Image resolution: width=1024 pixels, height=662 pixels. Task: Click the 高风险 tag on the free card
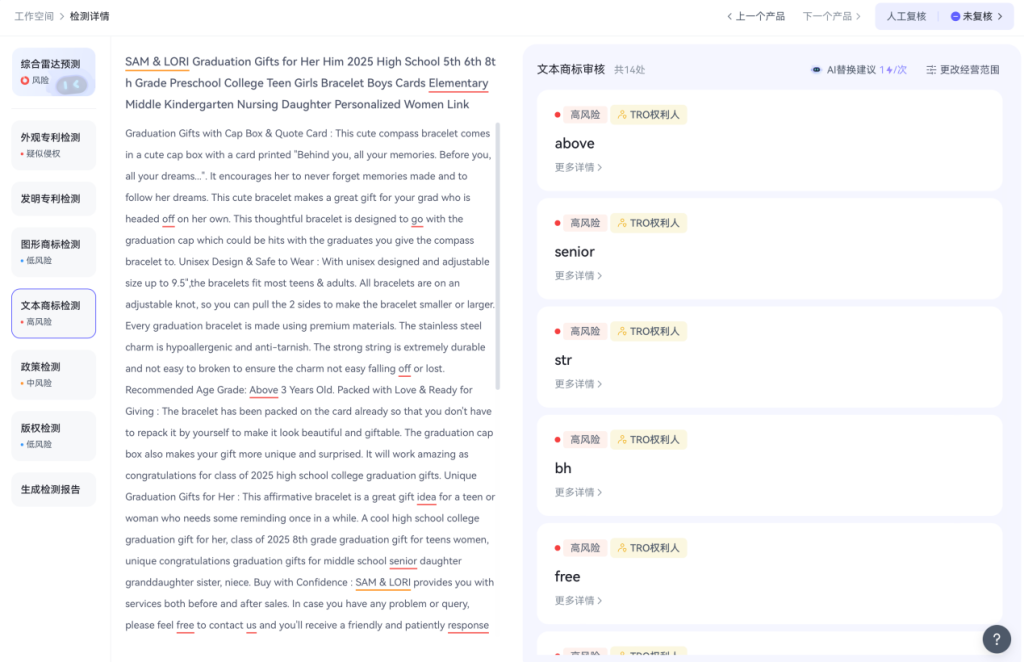click(584, 548)
